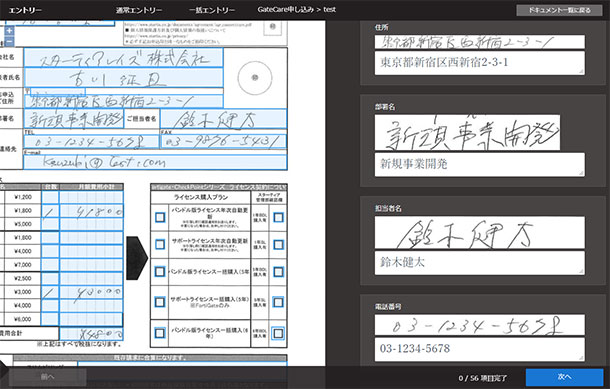The image size is (610, 389).
Task: Check left box for サポートライセンス年次自動更新
Action: [x=160, y=244]
